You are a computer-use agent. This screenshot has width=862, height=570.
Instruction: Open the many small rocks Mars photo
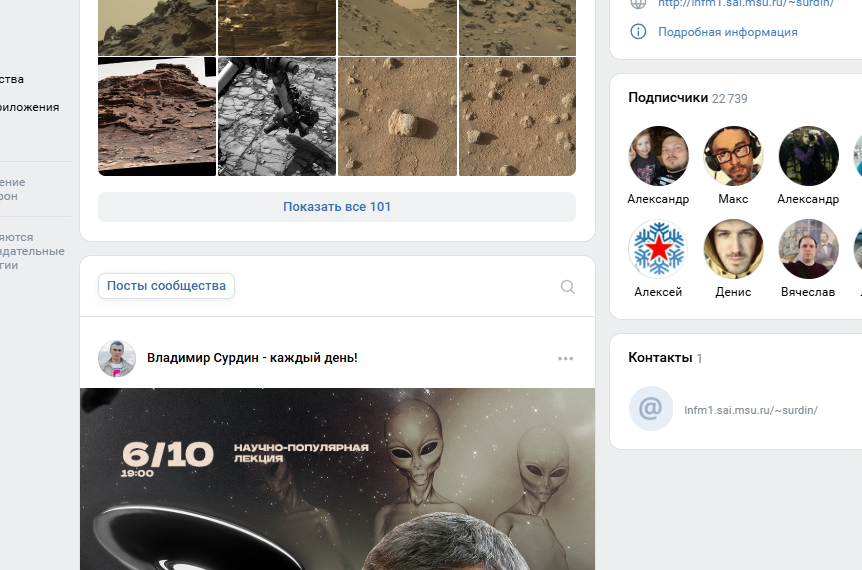517,117
